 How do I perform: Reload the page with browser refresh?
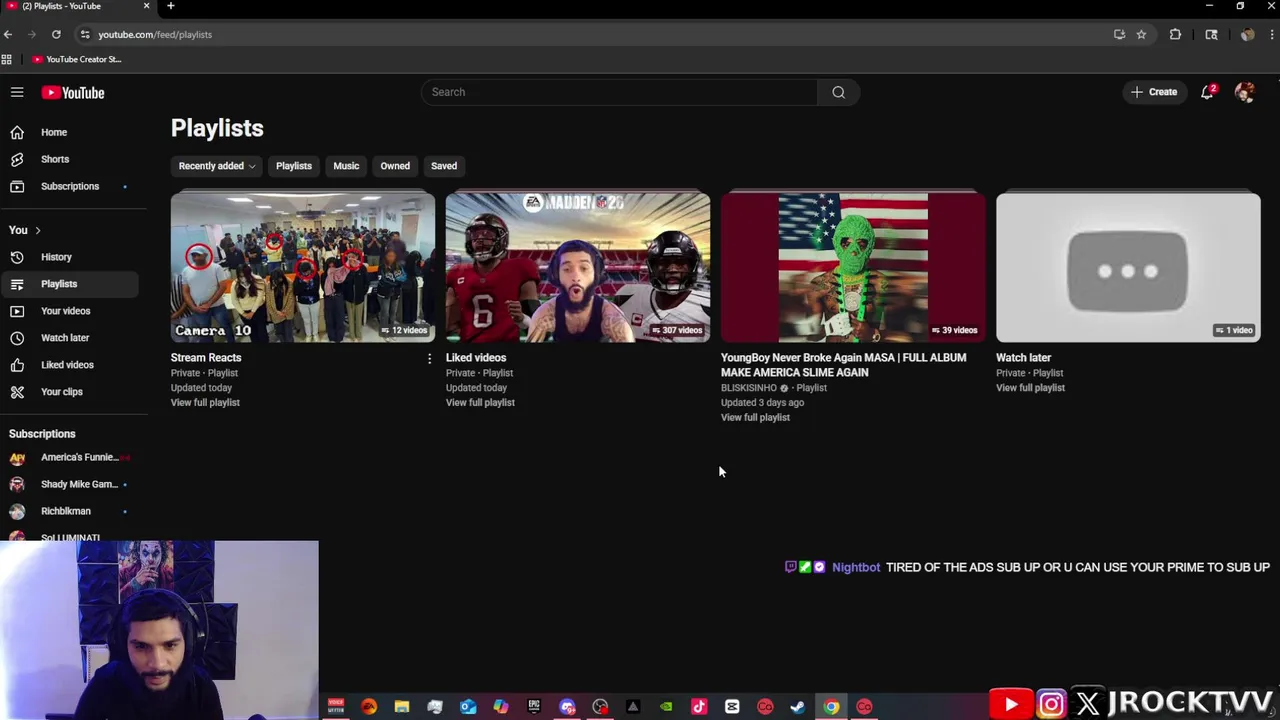56,34
